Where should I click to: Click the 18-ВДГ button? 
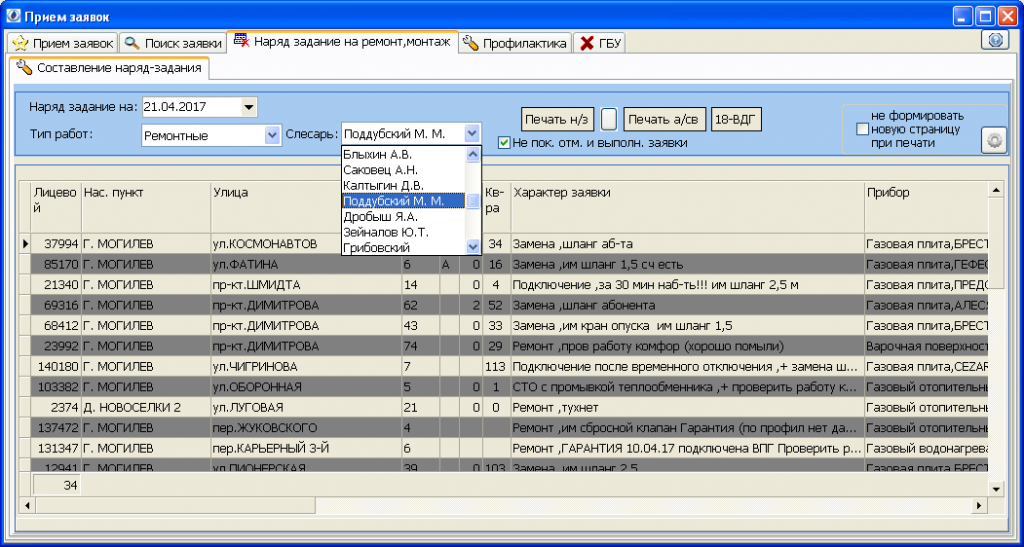pyautogui.click(x=736, y=119)
